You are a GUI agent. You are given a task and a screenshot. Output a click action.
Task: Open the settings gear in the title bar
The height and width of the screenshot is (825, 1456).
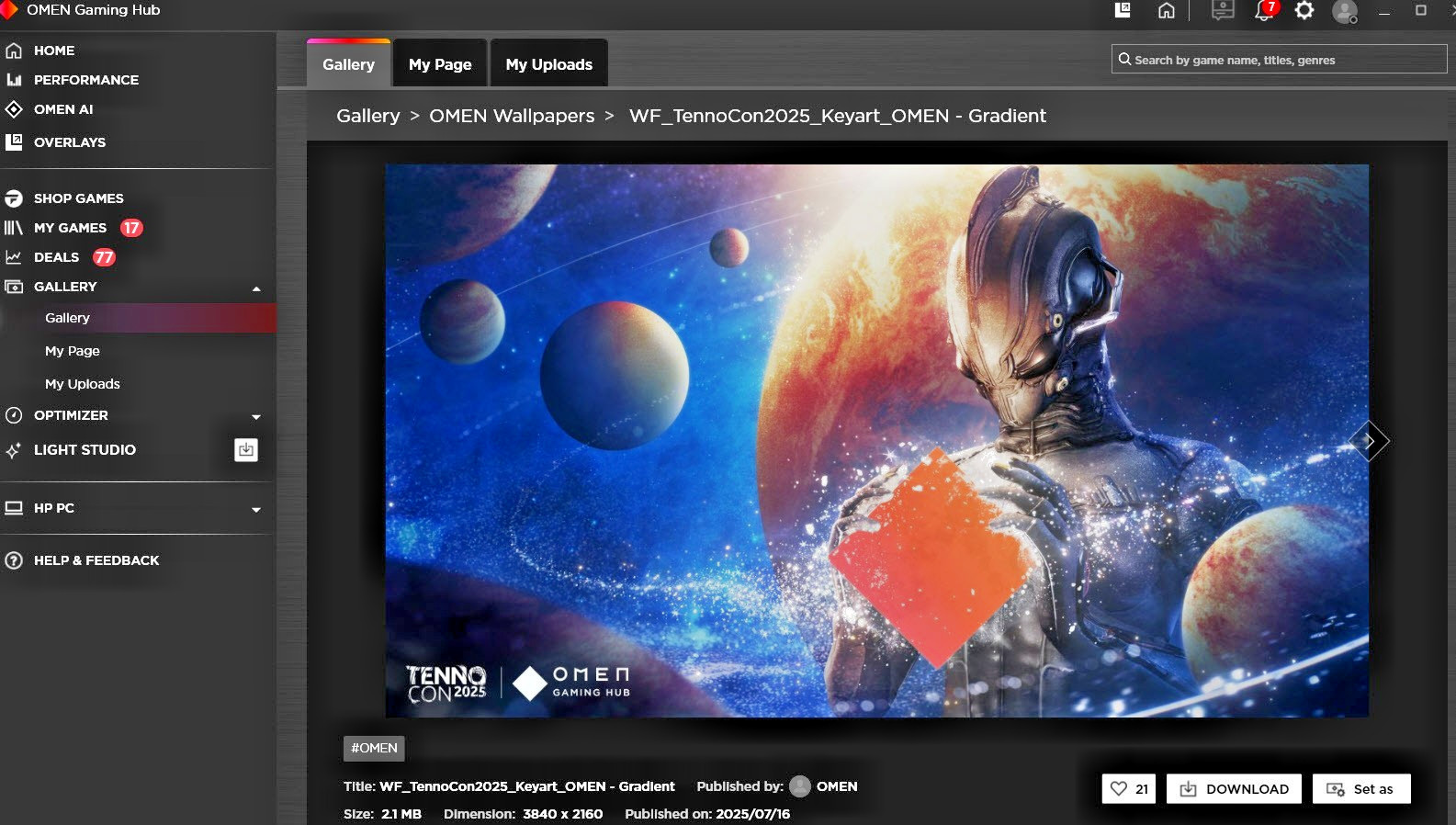(1304, 10)
